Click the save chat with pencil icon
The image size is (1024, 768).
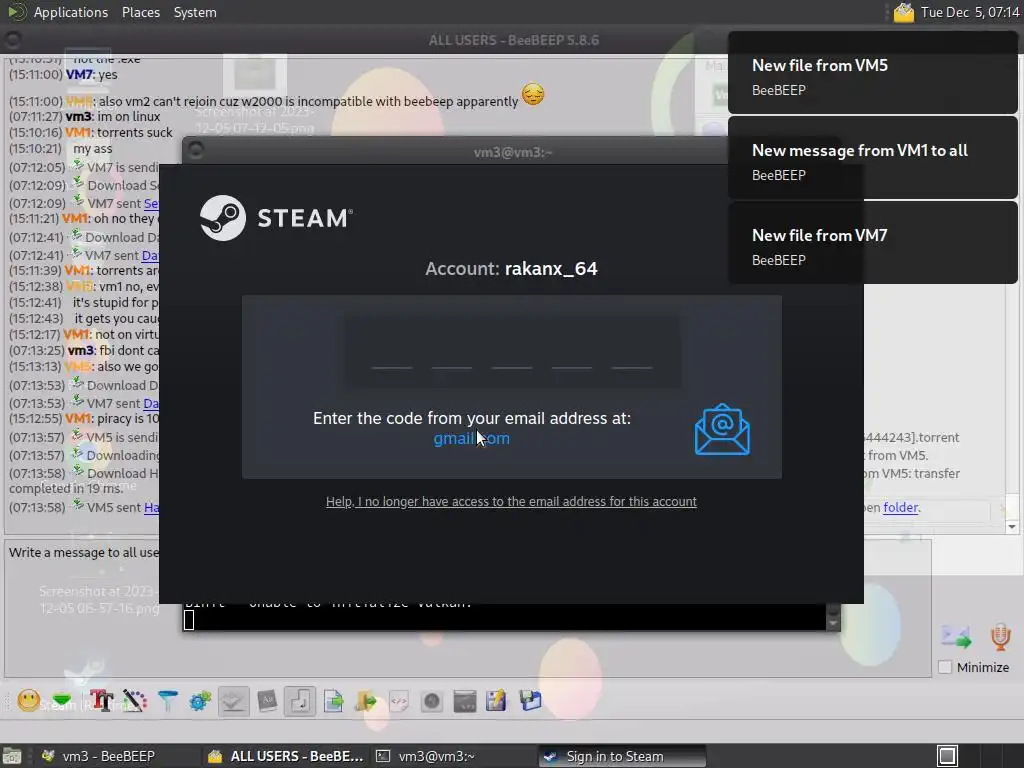click(x=496, y=701)
